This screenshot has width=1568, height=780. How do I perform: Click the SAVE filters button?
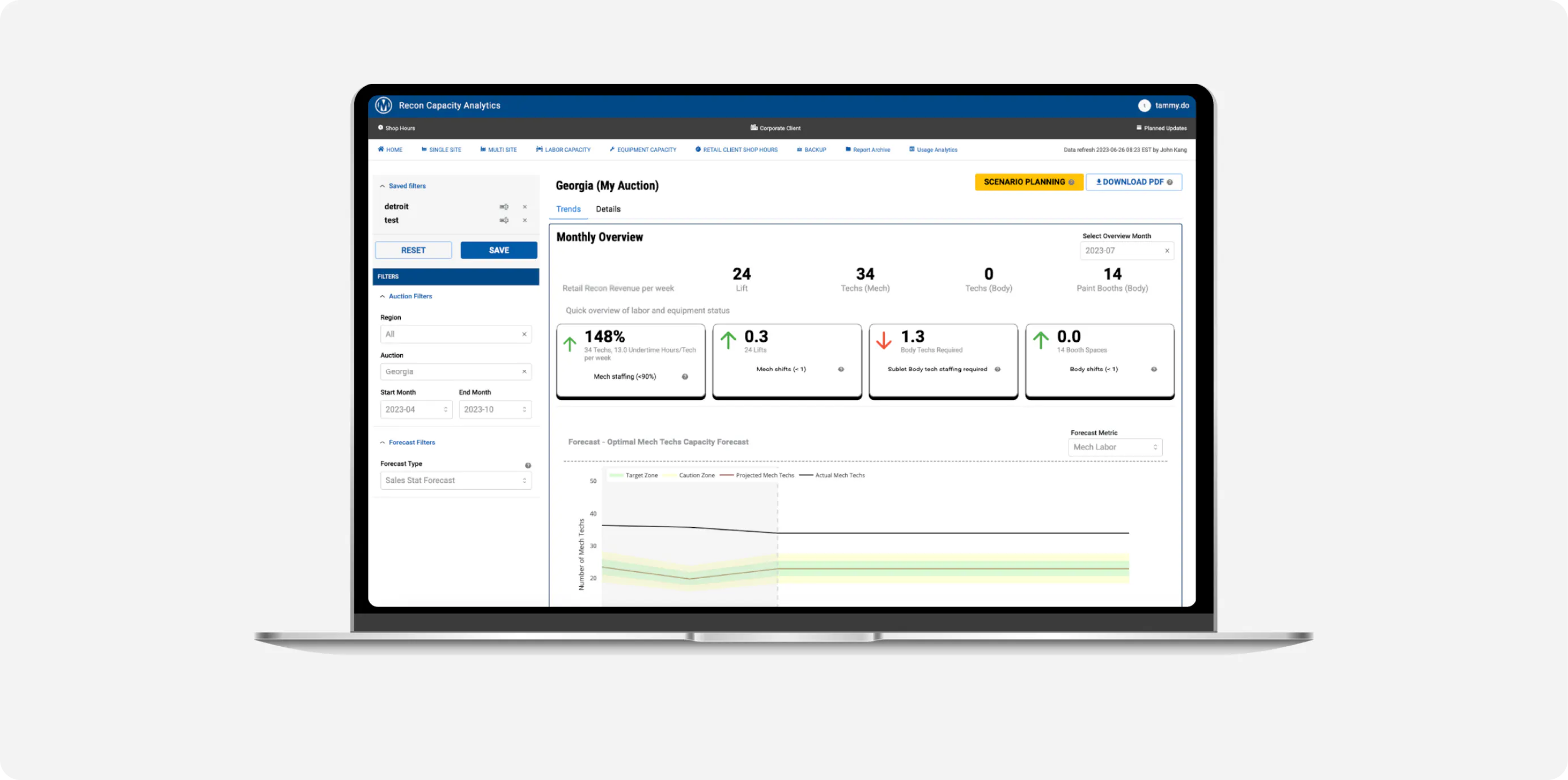(x=498, y=251)
